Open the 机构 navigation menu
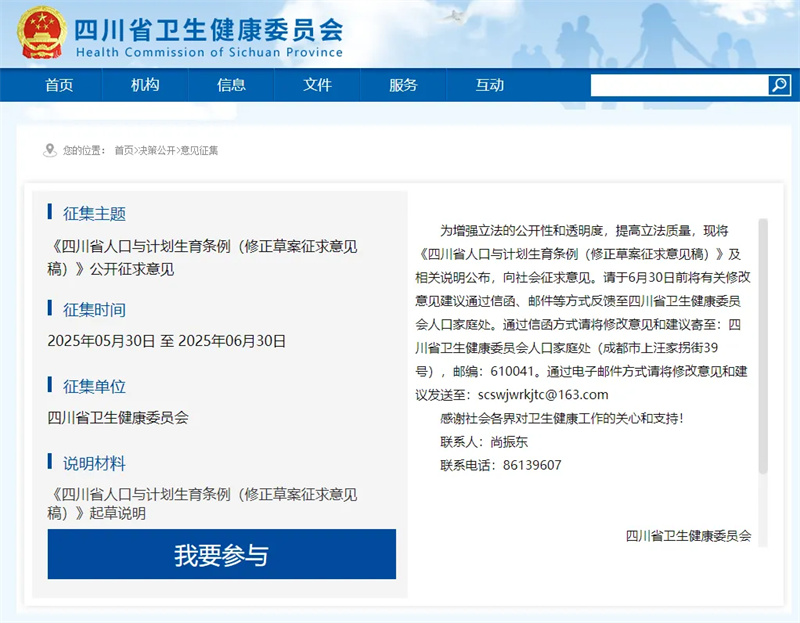The image size is (800, 623). (x=145, y=85)
